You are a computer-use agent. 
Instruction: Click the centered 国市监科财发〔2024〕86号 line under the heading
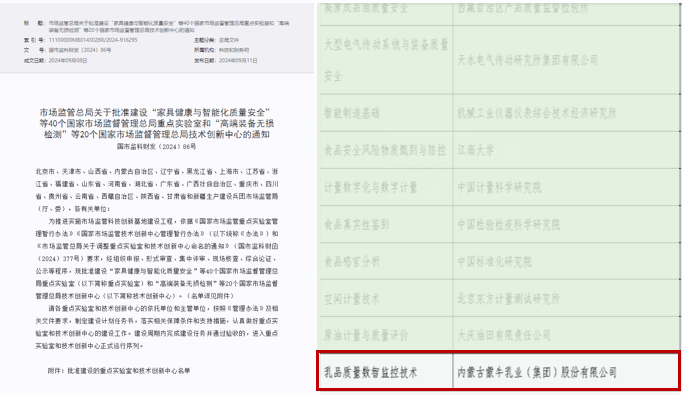click(x=157, y=147)
